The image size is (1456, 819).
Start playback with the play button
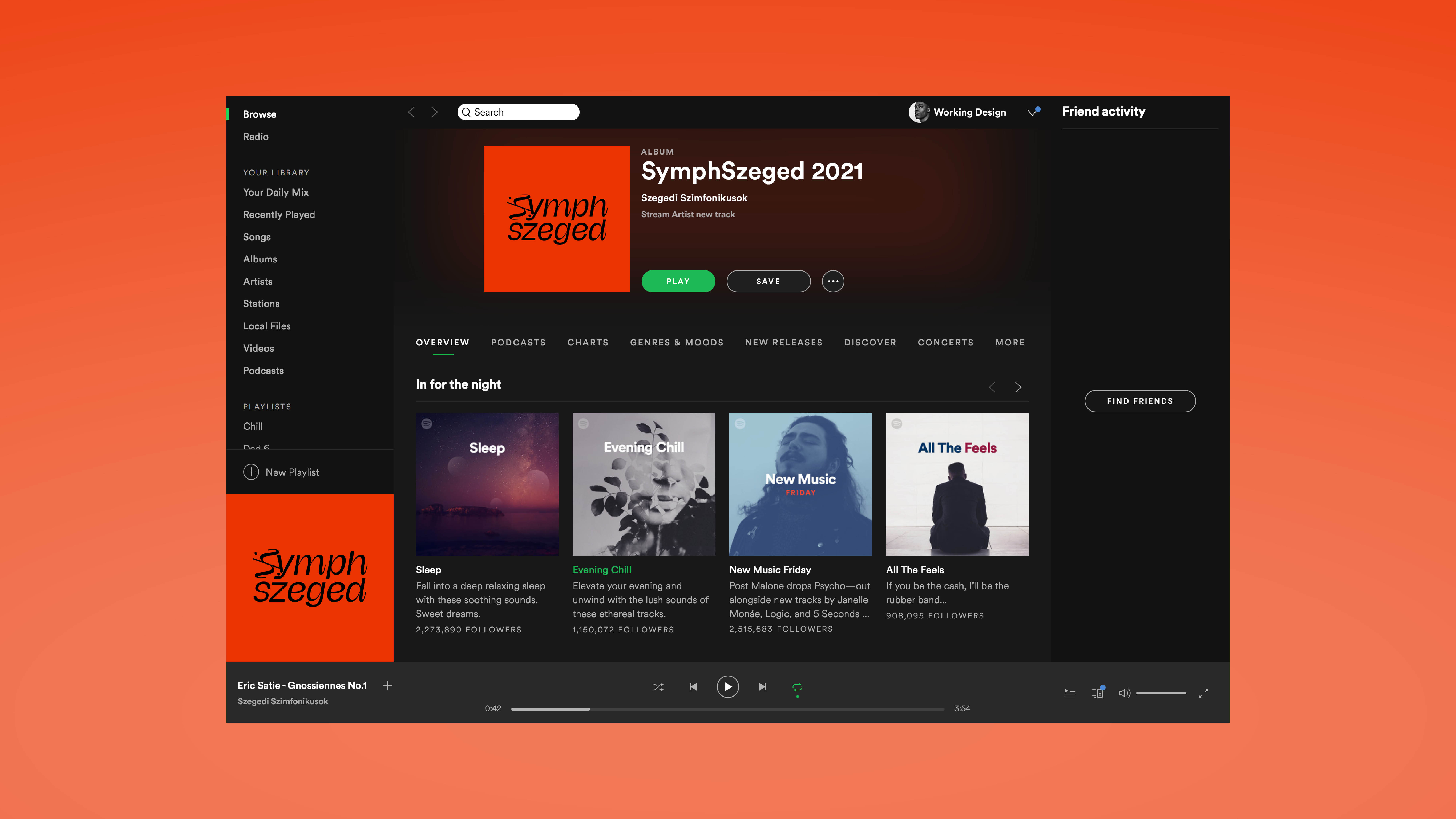(728, 687)
